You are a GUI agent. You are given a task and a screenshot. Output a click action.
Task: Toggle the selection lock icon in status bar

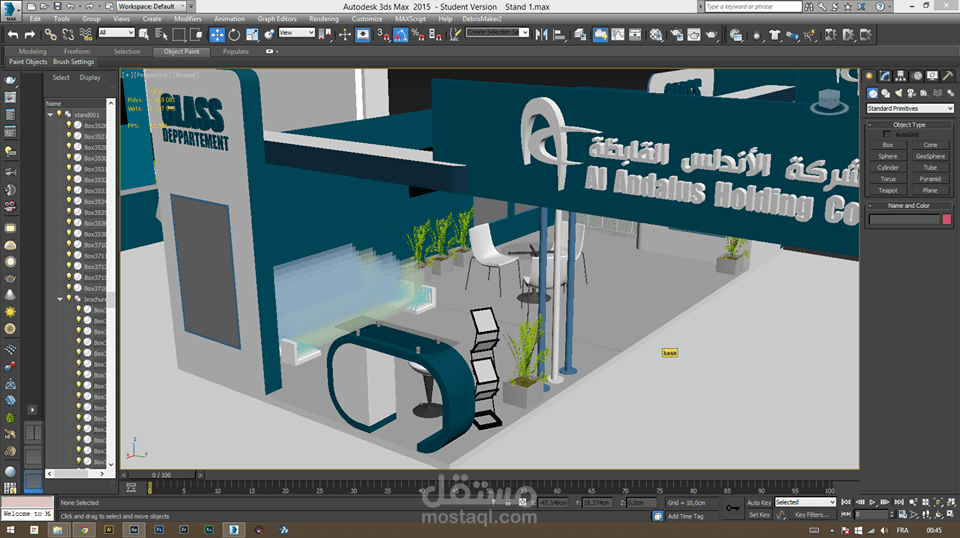point(508,503)
